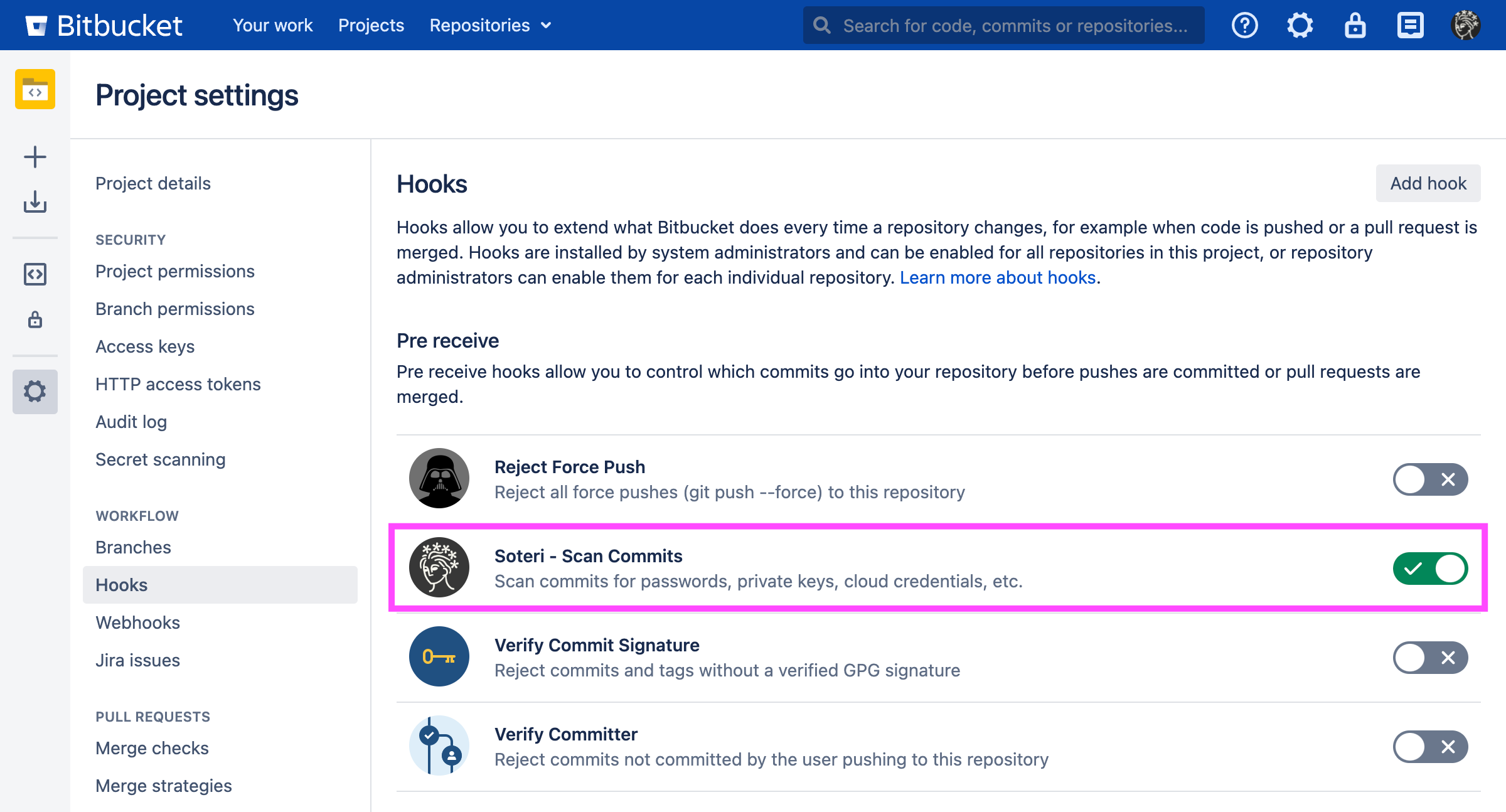Image resolution: width=1506 pixels, height=812 pixels.
Task: Click the Add hook button
Action: pos(1428,183)
